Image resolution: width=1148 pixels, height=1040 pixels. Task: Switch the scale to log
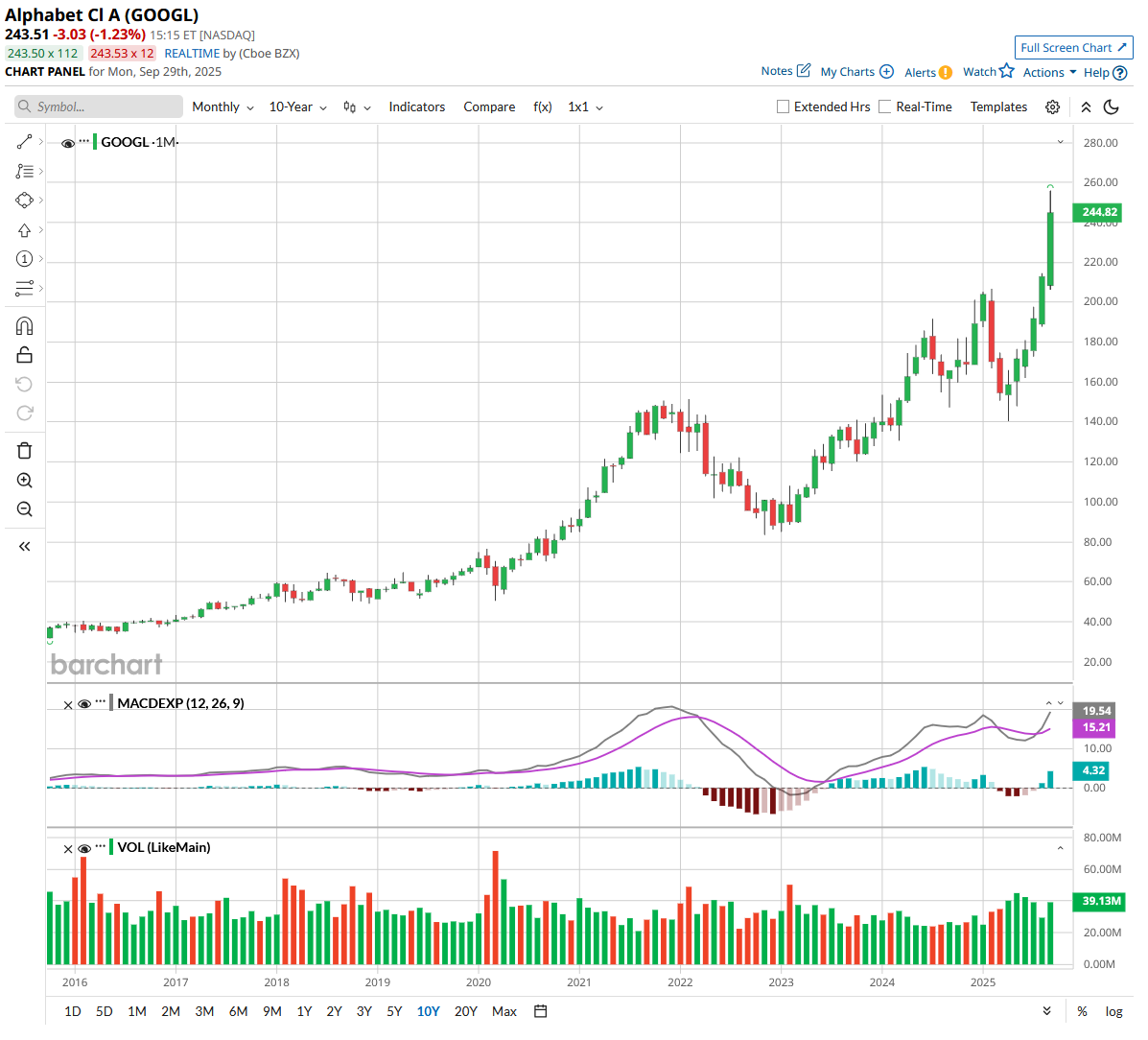pos(1113,1011)
